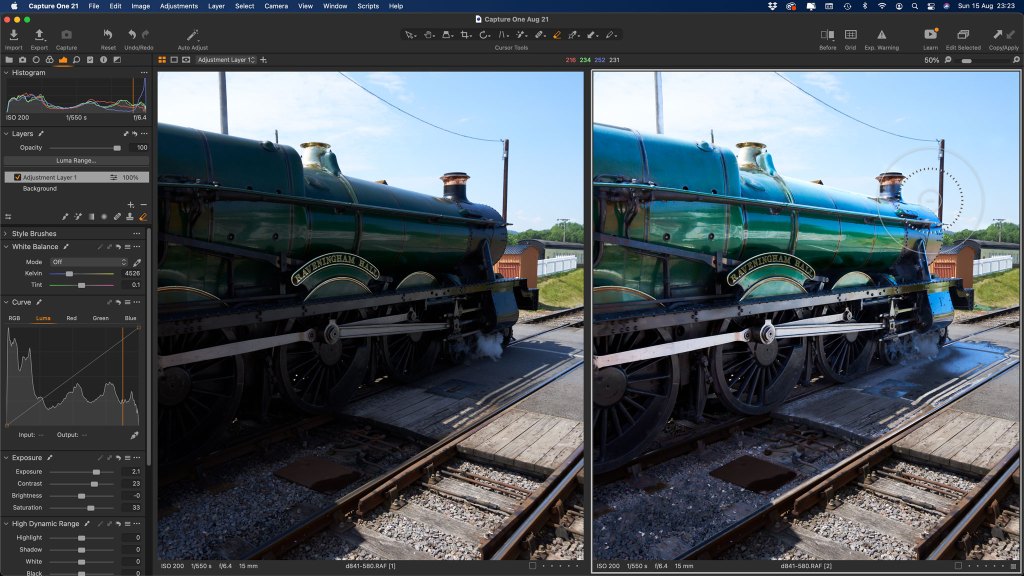Viewport: 1024px width, 576px height.
Task: Open the Learn panel icon
Action: pos(931,35)
